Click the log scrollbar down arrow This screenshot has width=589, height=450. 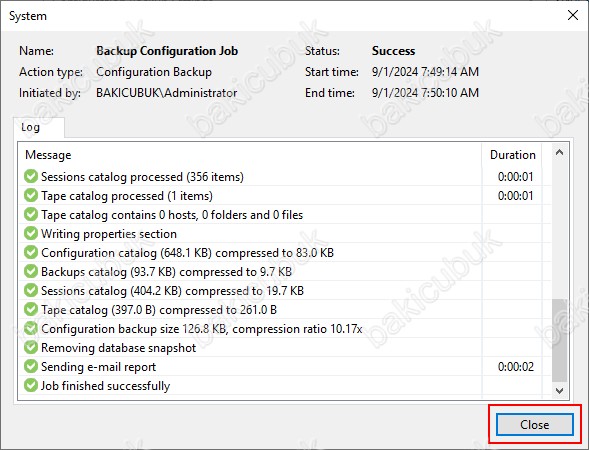(x=559, y=391)
